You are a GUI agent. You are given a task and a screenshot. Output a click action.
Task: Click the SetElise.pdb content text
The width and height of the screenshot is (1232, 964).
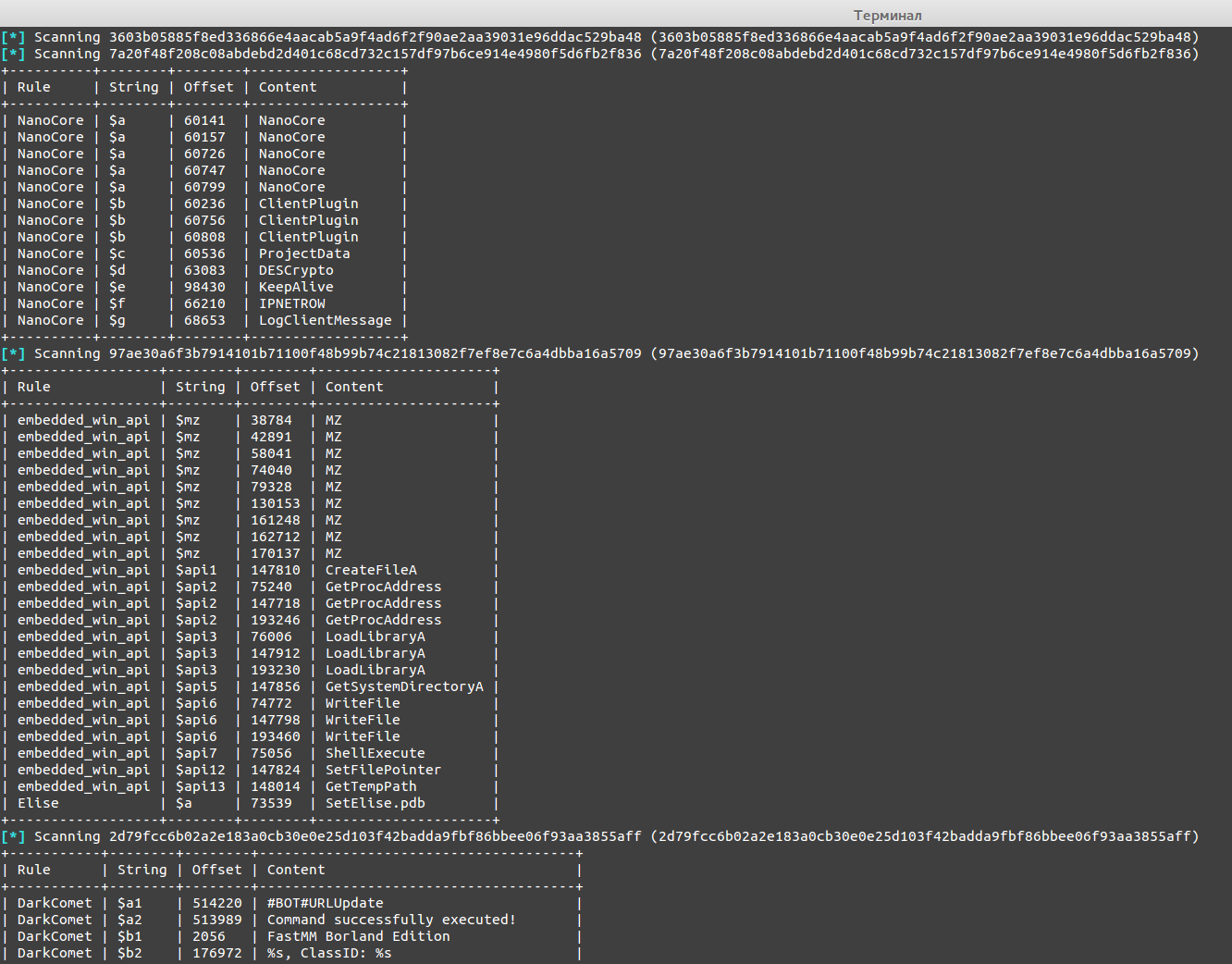(376, 803)
